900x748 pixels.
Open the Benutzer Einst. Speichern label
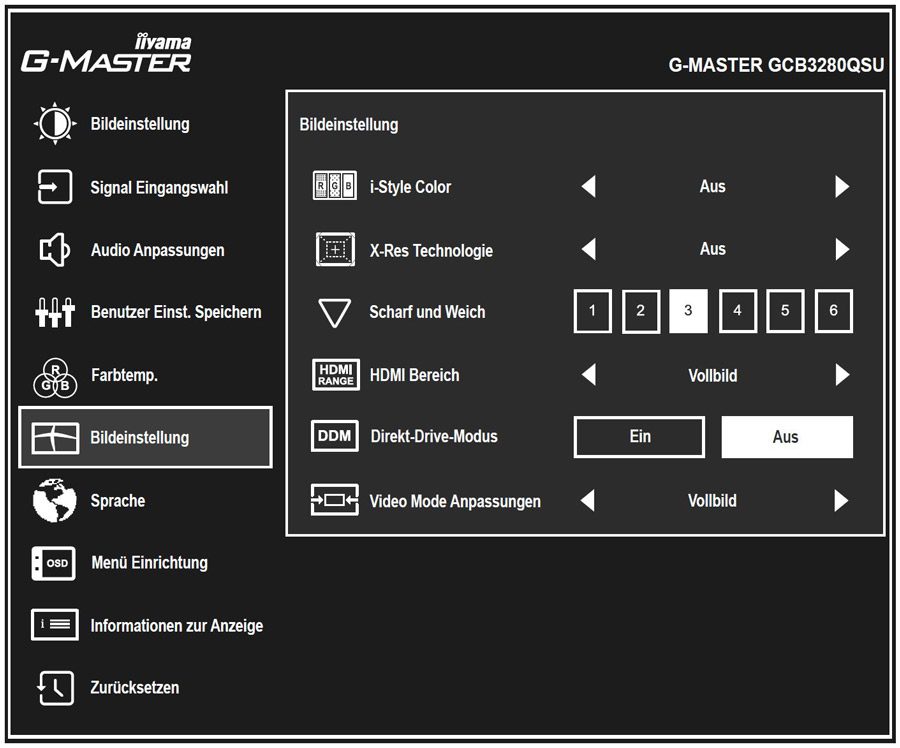coord(176,312)
